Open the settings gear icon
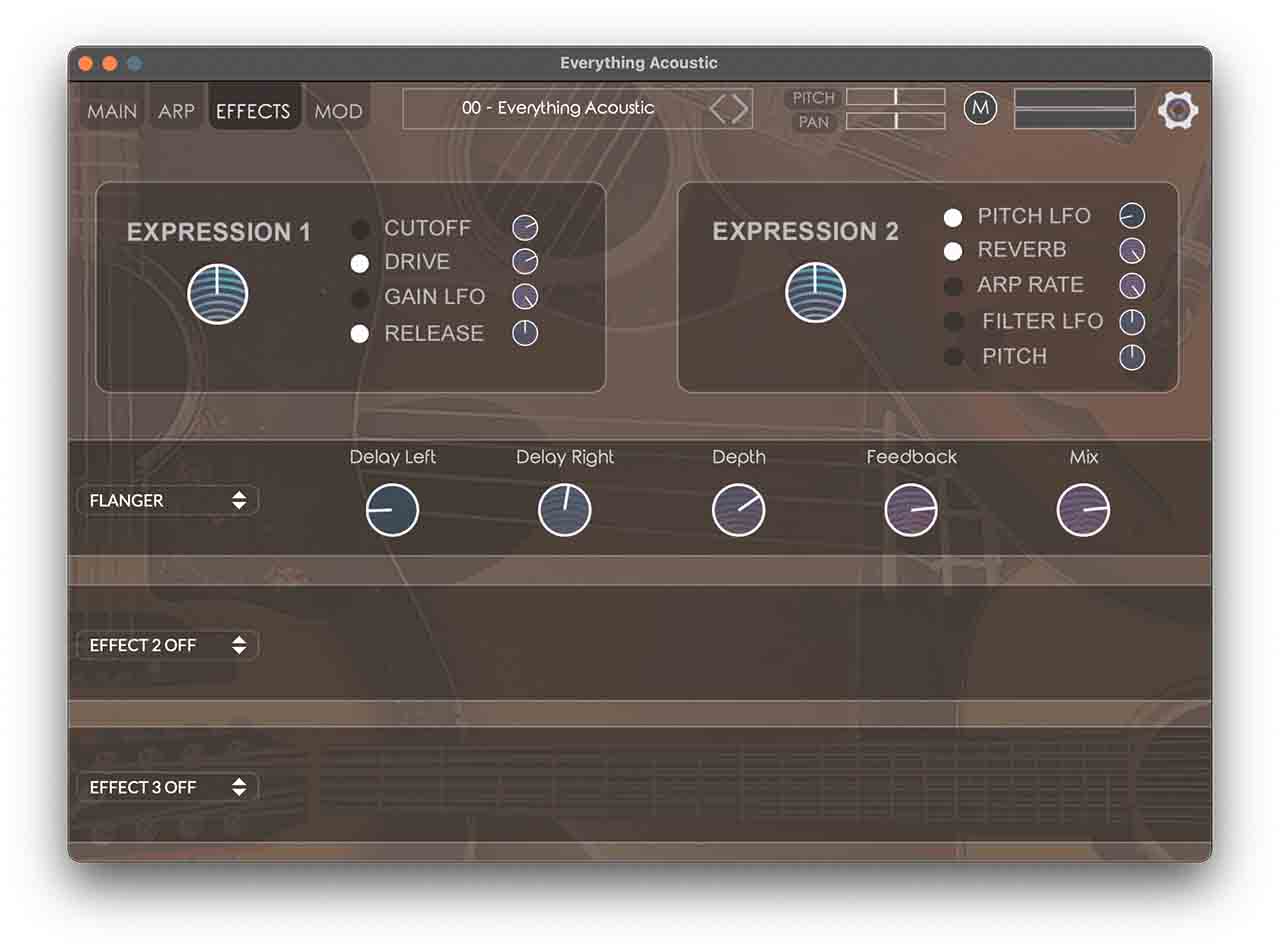 pos(1177,110)
